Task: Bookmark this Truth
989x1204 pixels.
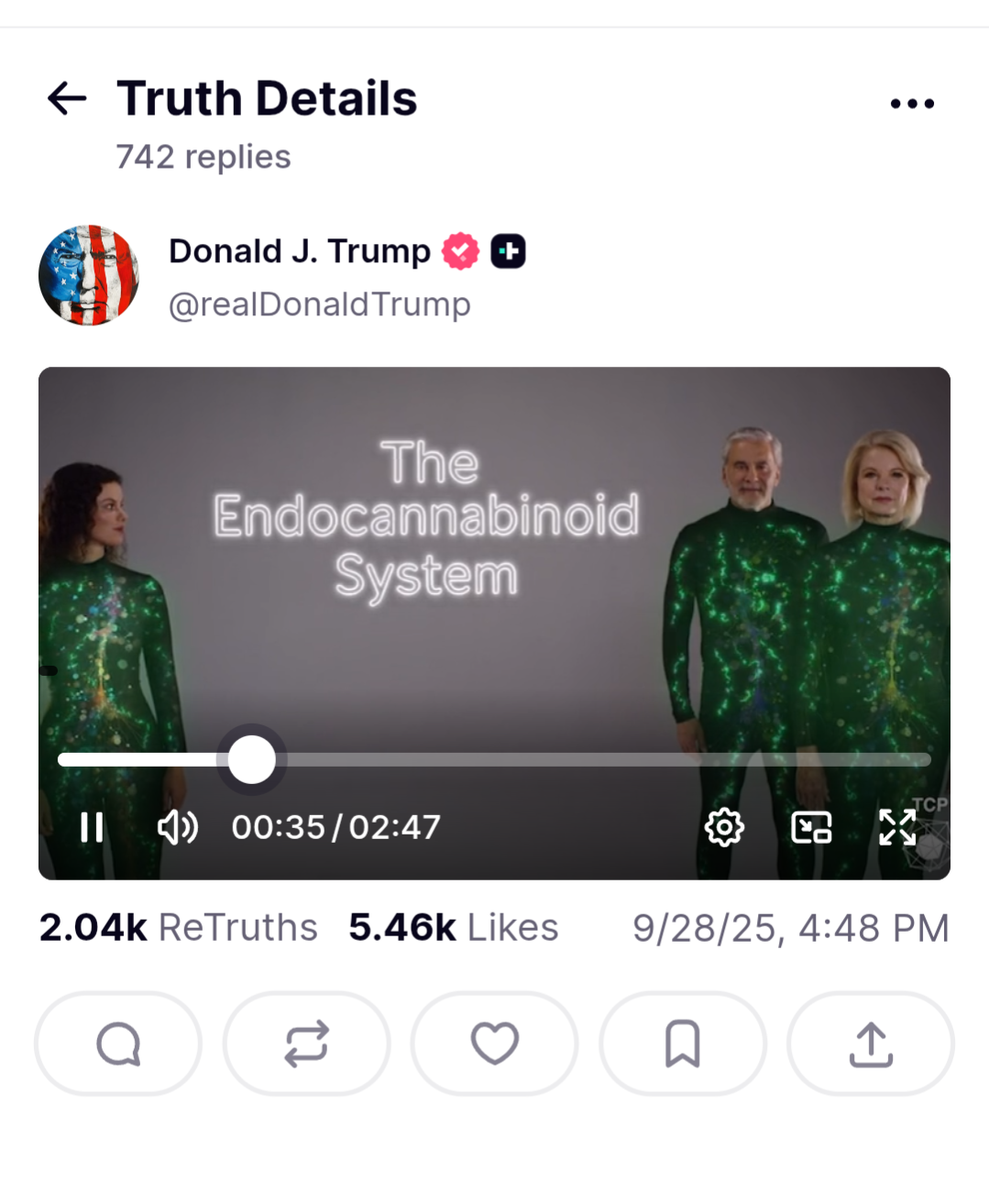Action: coord(683,1044)
